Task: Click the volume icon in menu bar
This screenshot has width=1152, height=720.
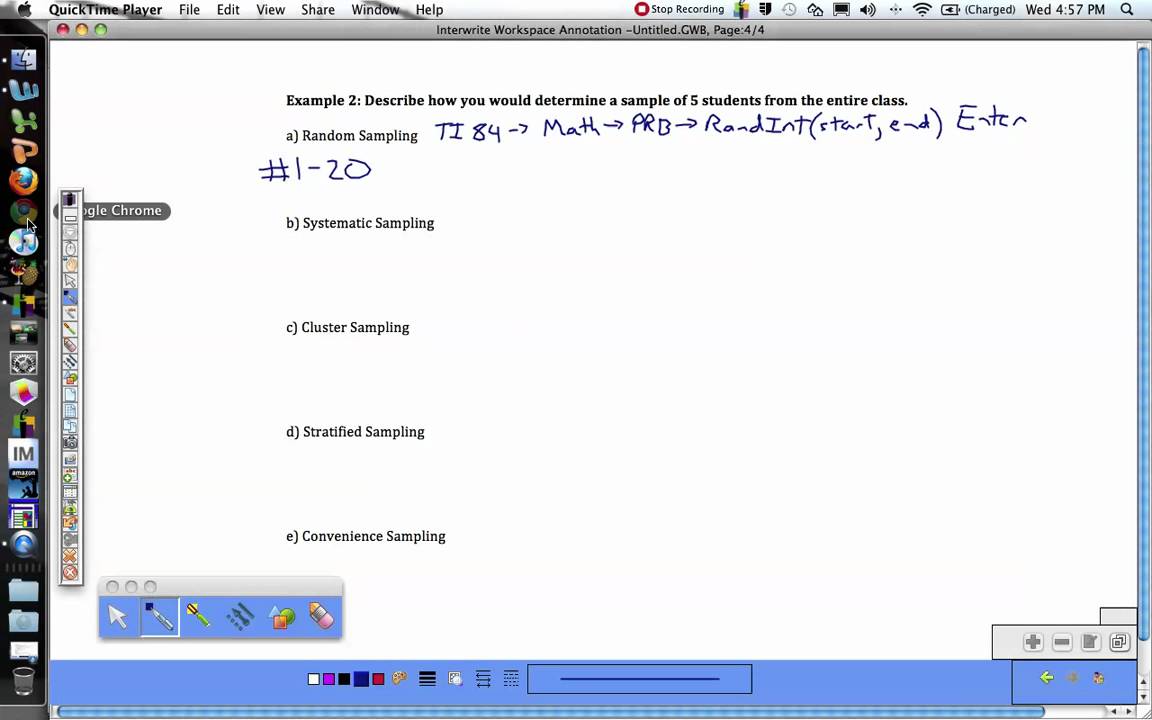Action: 868,10
